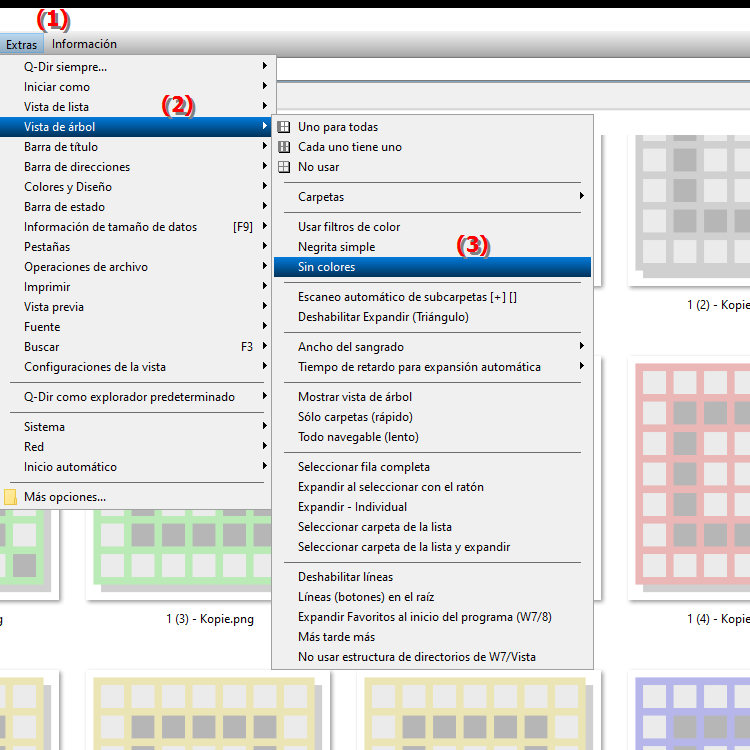This screenshot has height=750, width=750.
Task: Toggle Expandir Favoritos al inicio del programa
Action: click(432, 617)
